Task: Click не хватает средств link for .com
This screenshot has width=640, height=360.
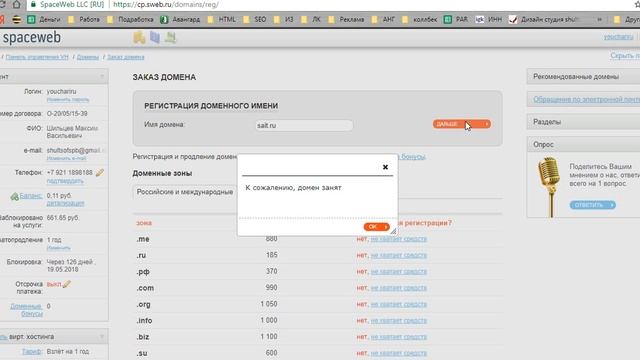Action: [398, 288]
